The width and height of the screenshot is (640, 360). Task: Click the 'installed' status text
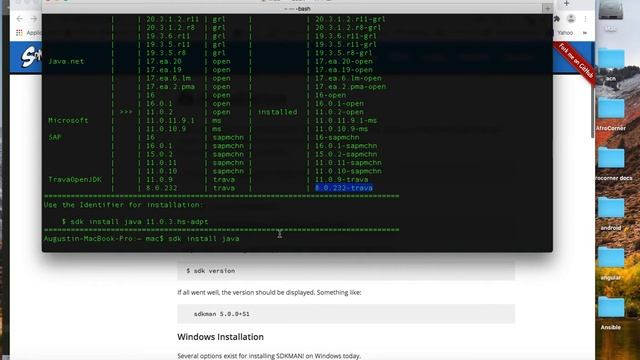pos(278,112)
